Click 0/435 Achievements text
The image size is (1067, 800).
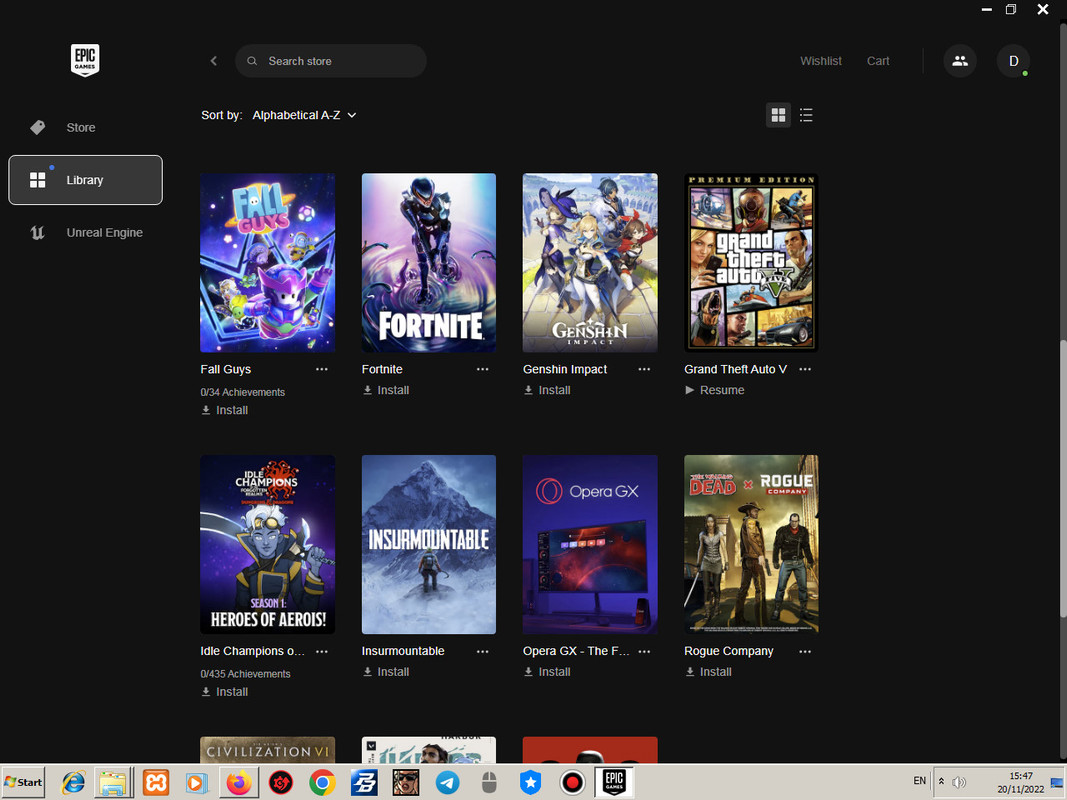[245, 674]
